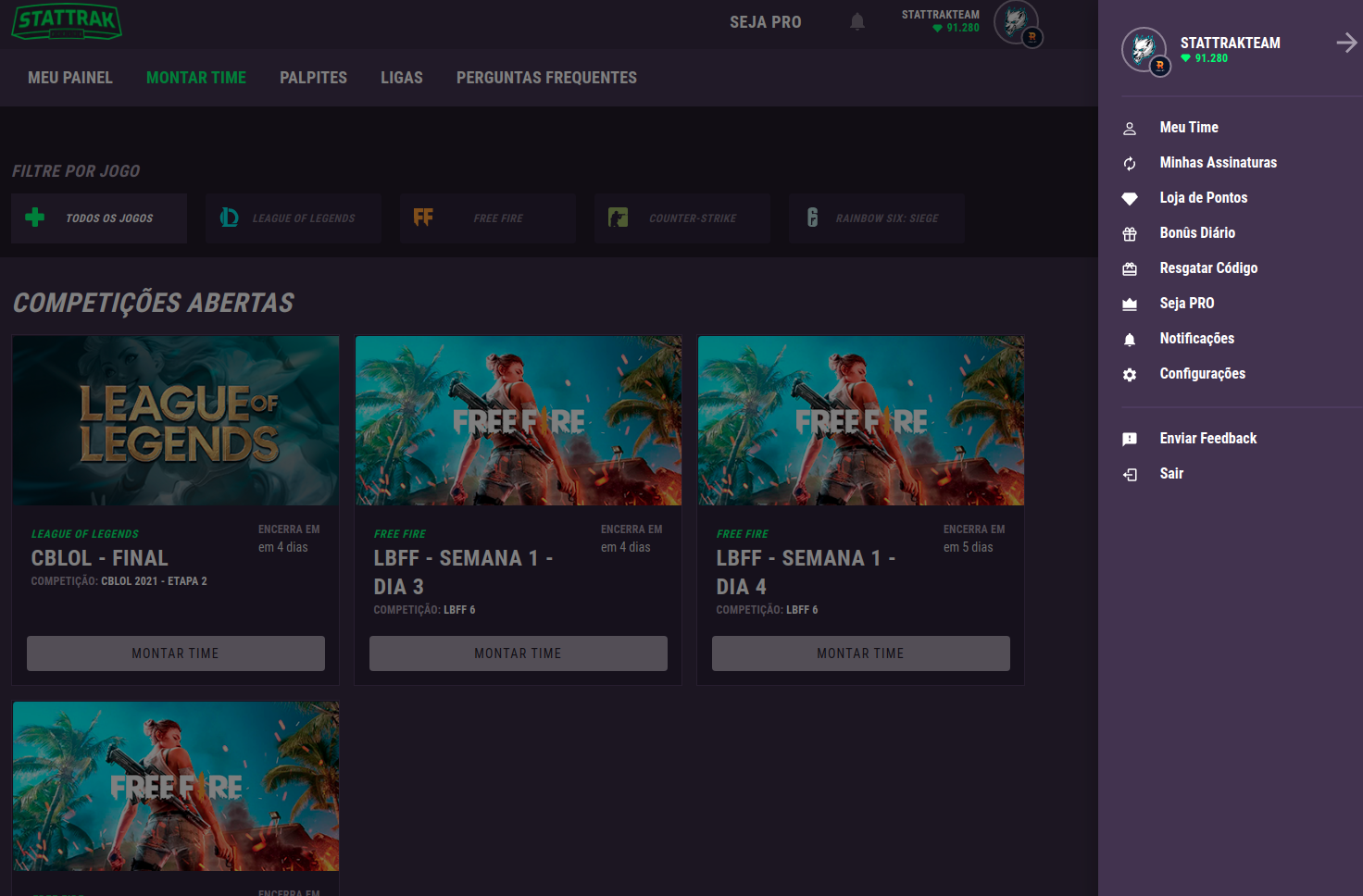Viewport: 1363px width, 896px height.
Task: Open Perguntas Frequentes tab
Action: [546, 78]
